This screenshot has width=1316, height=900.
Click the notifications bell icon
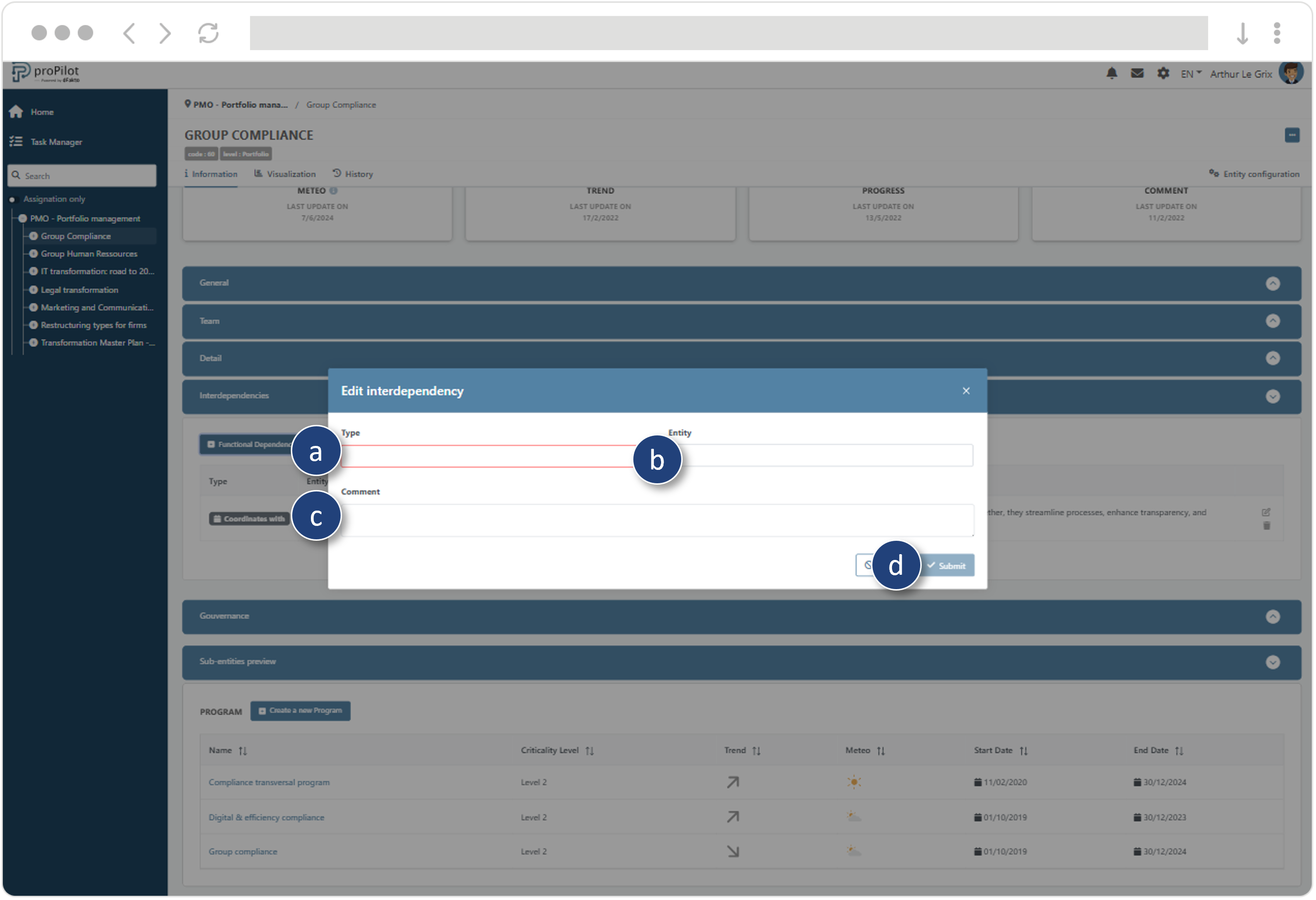pyautogui.click(x=1111, y=74)
